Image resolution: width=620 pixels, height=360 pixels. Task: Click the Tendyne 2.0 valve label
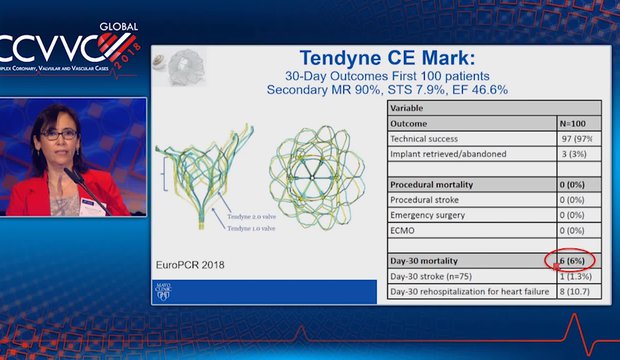(x=251, y=217)
